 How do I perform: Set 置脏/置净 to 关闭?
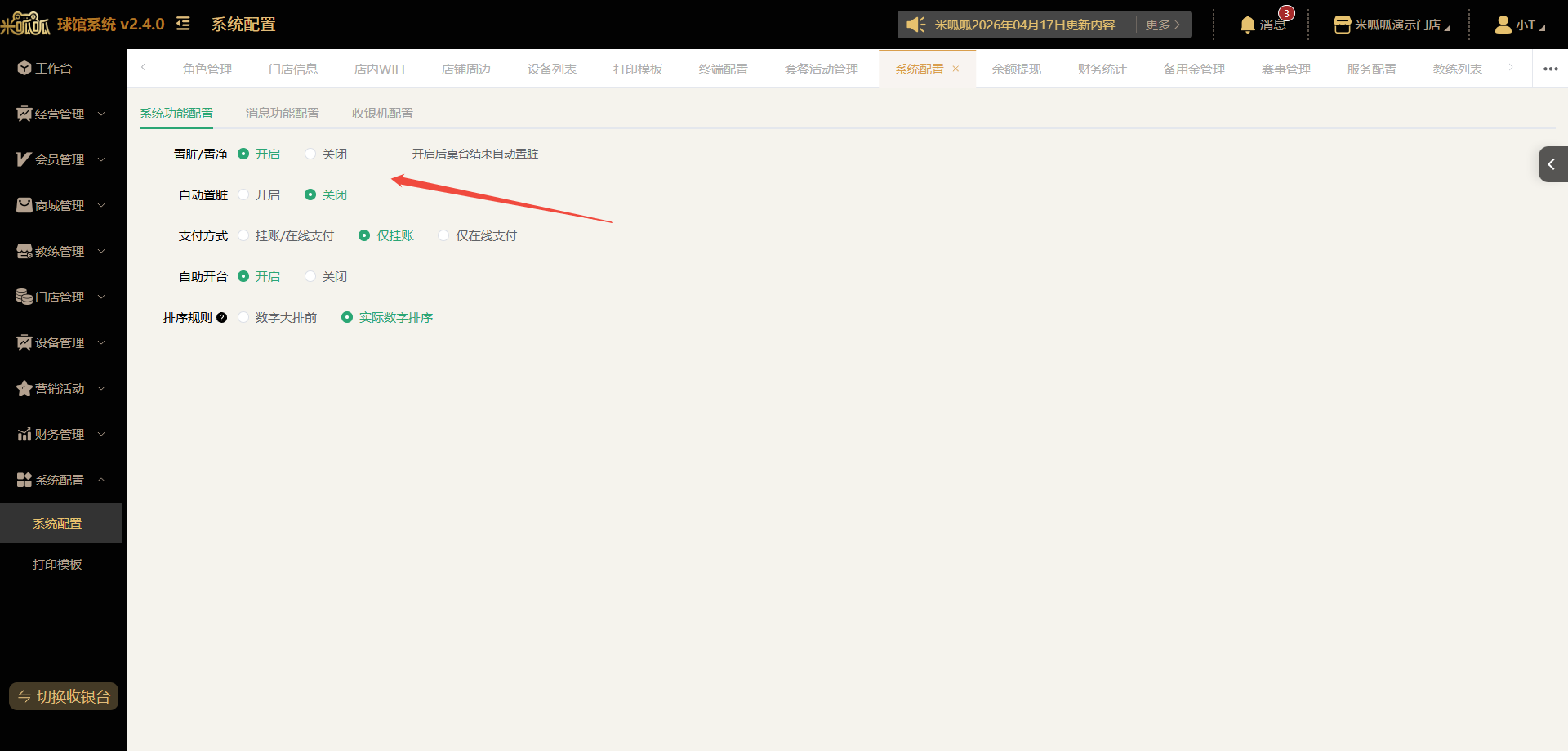pos(310,154)
